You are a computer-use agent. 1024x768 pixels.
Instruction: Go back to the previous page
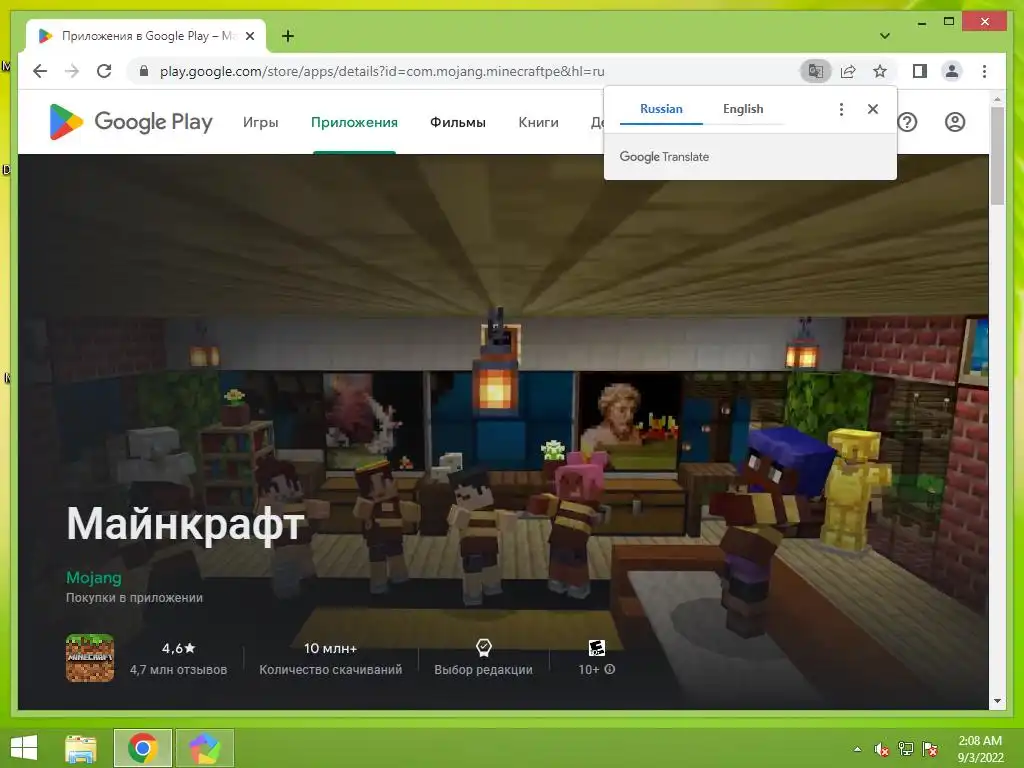point(40,71)
